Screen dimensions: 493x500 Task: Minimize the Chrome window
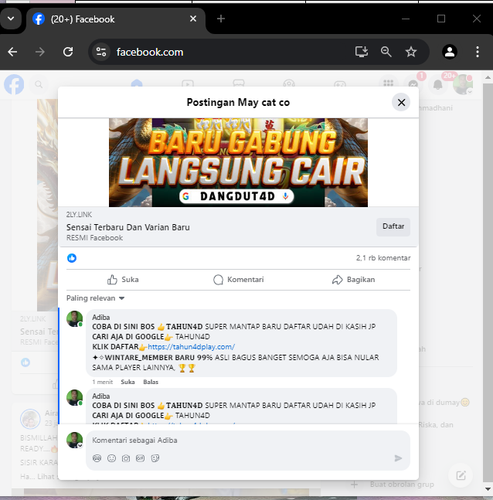[x=406, y=19]
